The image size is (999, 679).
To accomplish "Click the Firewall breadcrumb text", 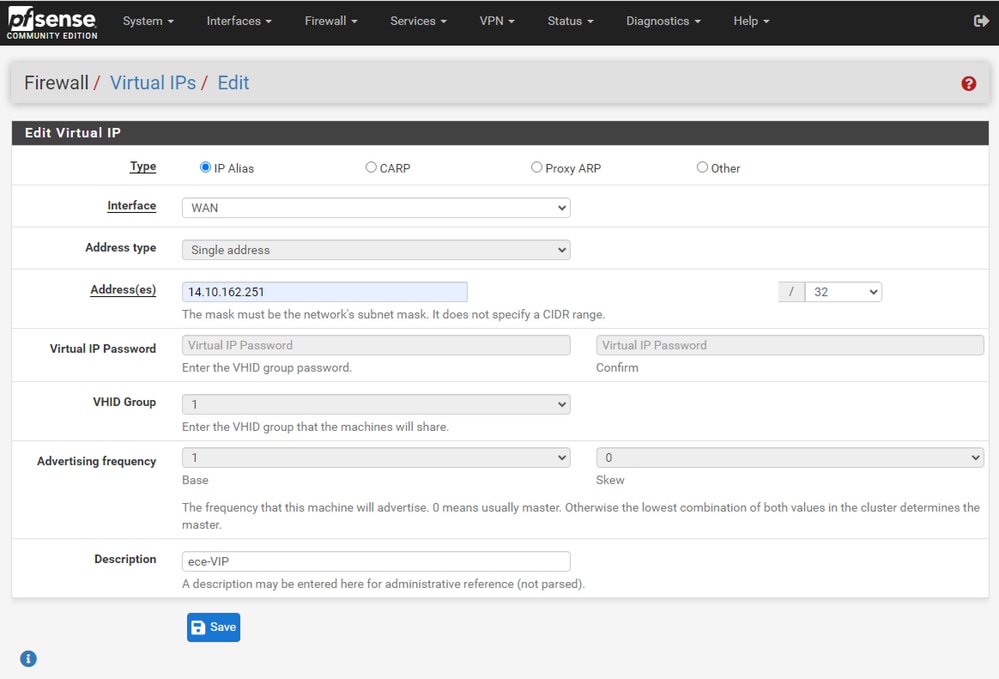I will tap(56, 83).
